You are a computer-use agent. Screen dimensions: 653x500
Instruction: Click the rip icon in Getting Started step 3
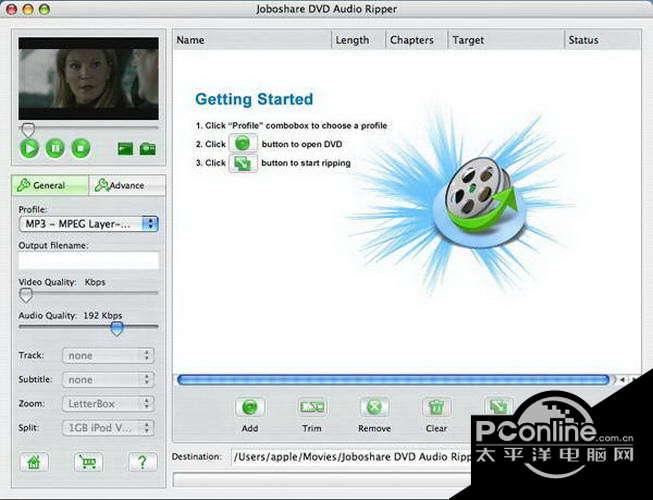[243, 163]
